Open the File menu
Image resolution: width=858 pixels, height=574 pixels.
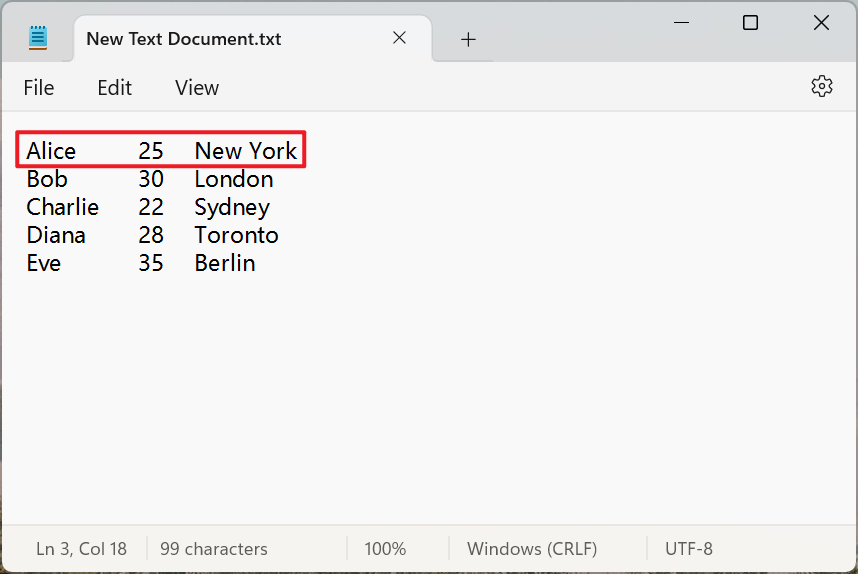[39, 88]
